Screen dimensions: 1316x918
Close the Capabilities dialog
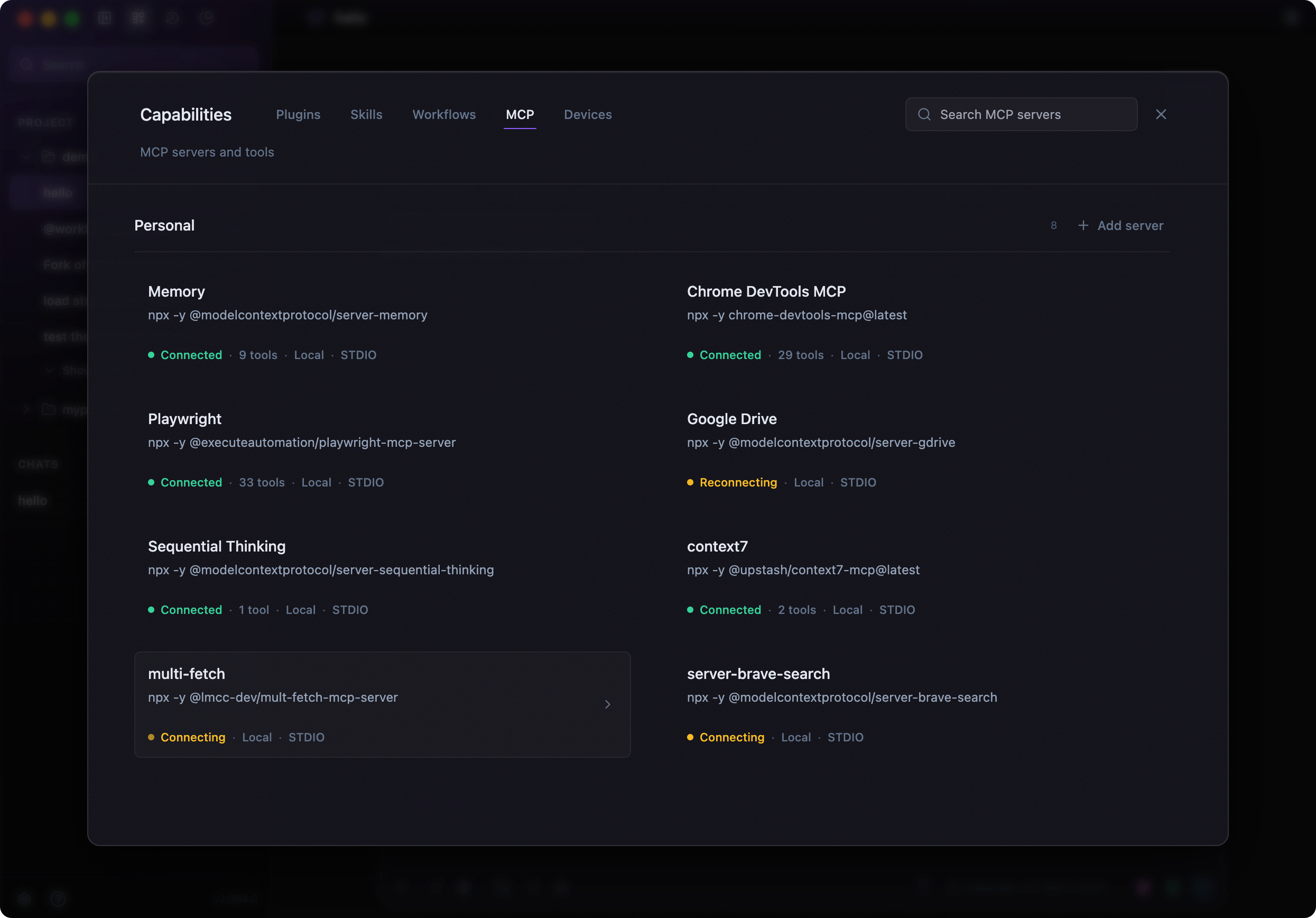click(1161, 114)
